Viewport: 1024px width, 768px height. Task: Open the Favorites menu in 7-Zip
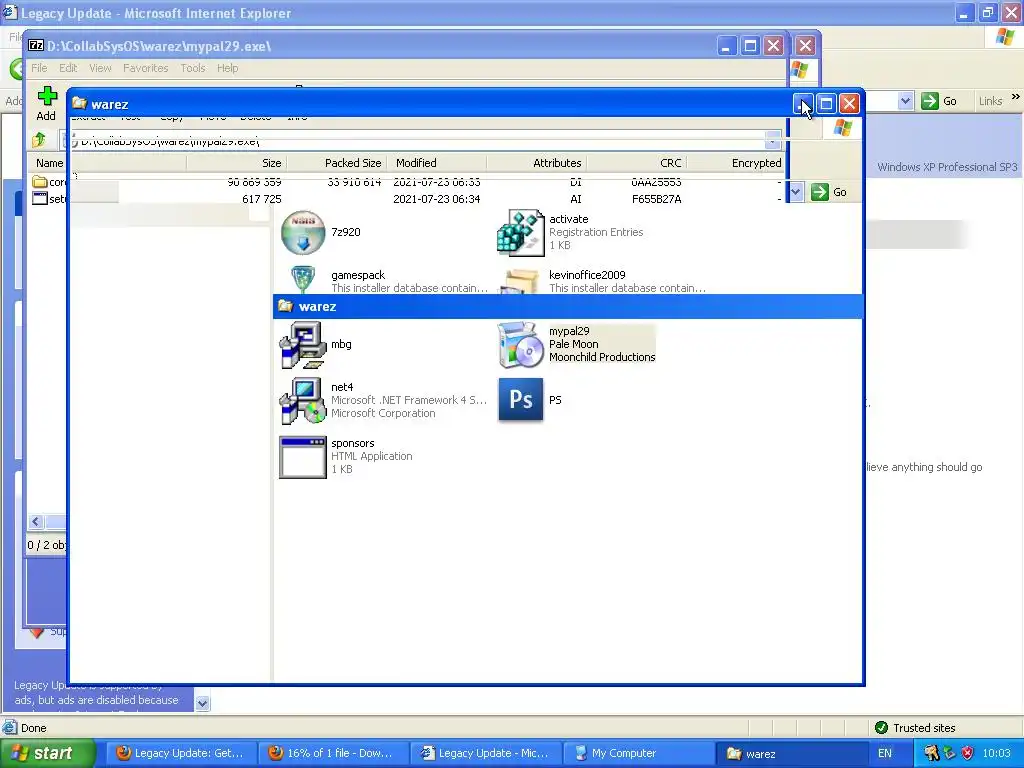coord(146,68)
